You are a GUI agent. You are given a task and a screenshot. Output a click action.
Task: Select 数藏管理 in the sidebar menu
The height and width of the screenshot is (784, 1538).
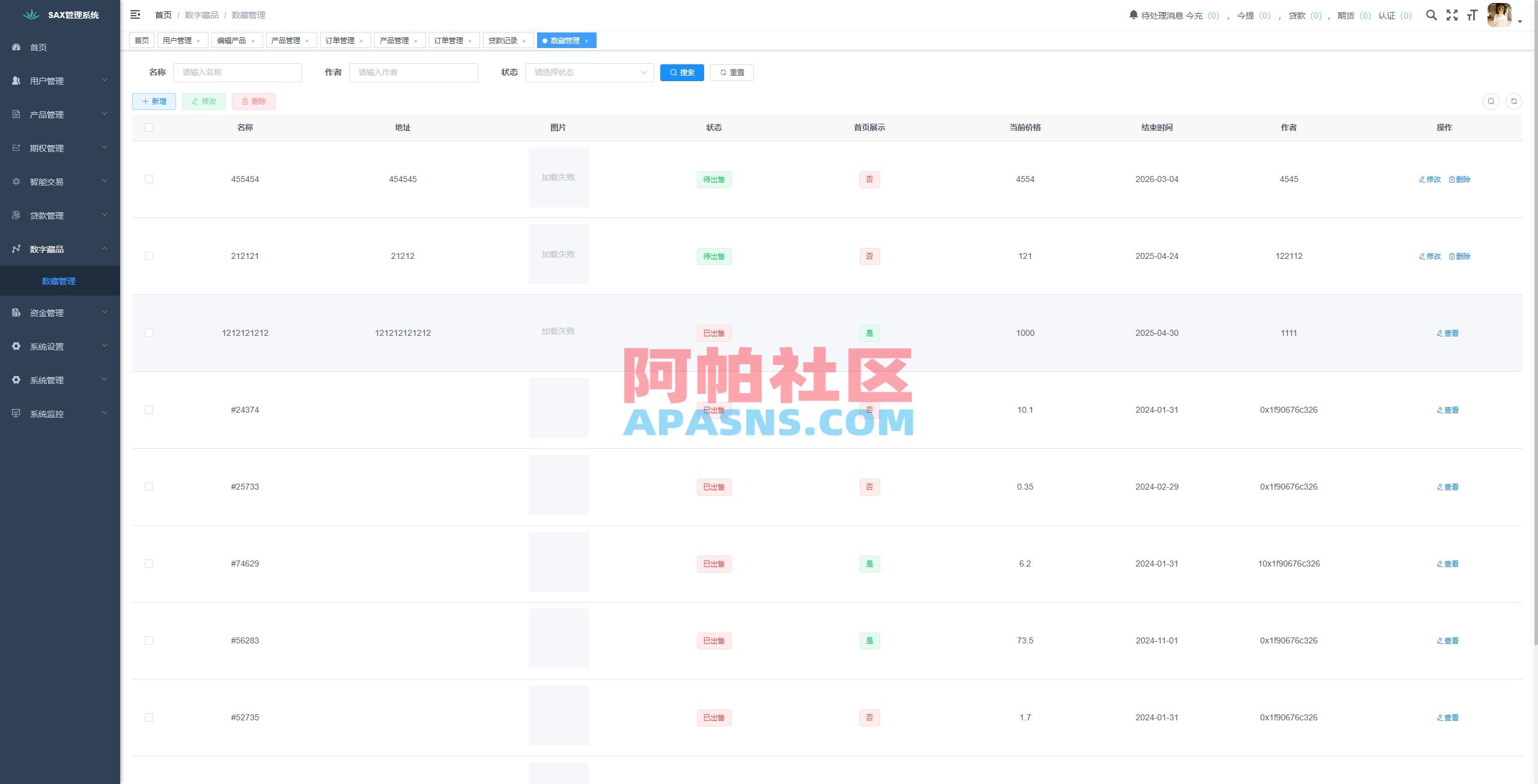click(58, 281)
